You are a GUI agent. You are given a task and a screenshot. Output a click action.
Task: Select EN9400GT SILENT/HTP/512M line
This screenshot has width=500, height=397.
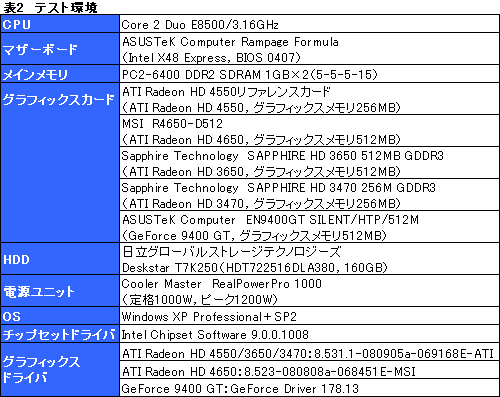click(x=270, y=220)
